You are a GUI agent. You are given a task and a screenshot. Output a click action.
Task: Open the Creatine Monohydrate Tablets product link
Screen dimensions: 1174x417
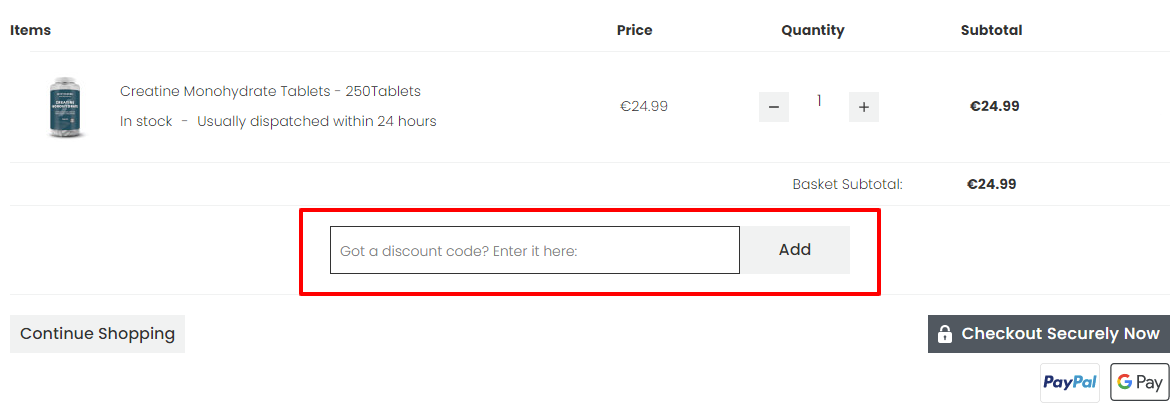pos(270,91)
